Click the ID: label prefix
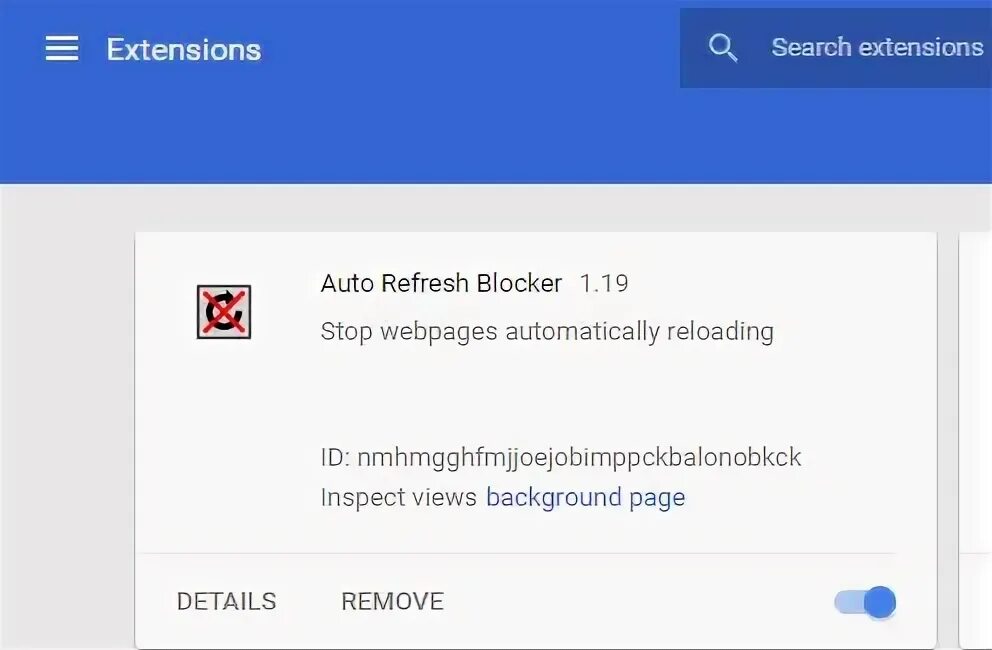 pos(335,458)
